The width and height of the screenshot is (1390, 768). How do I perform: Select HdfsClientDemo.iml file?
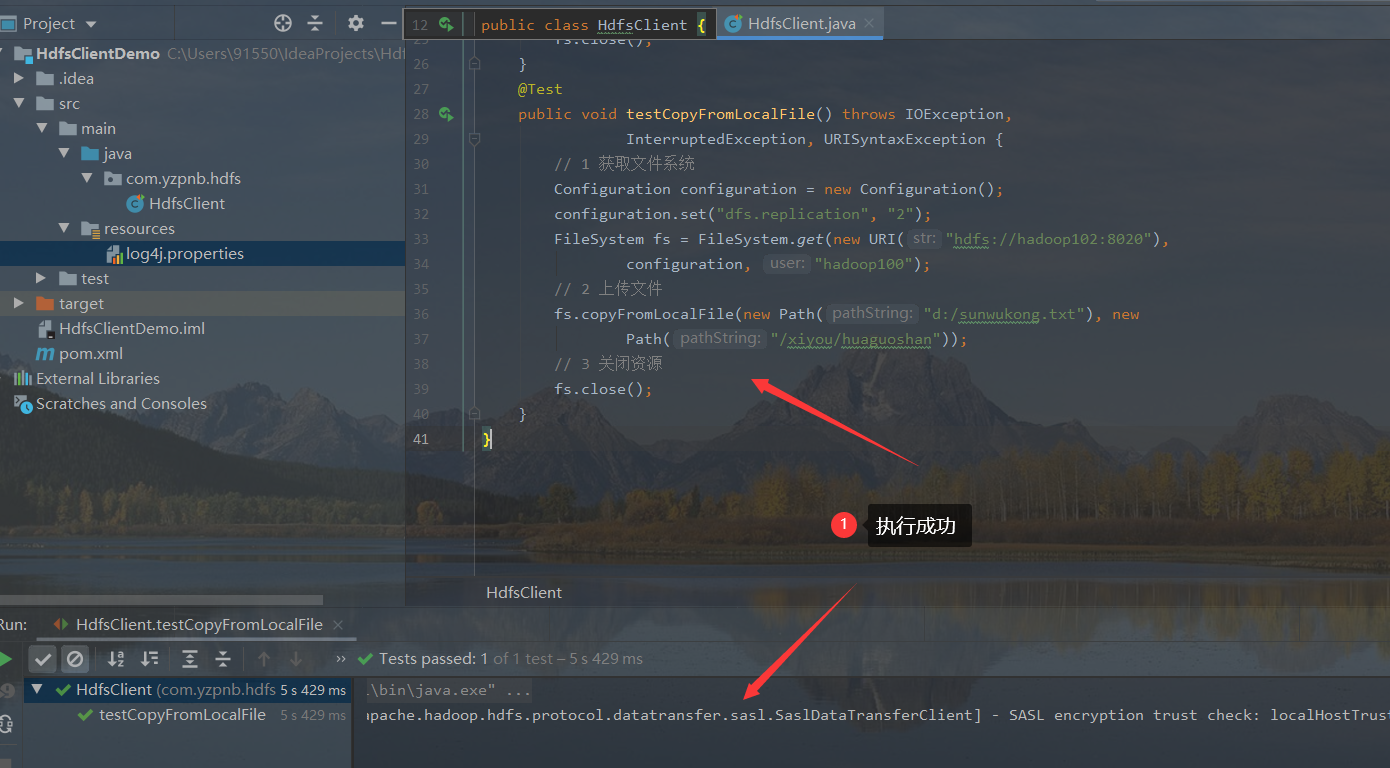(x=131, y=329)
